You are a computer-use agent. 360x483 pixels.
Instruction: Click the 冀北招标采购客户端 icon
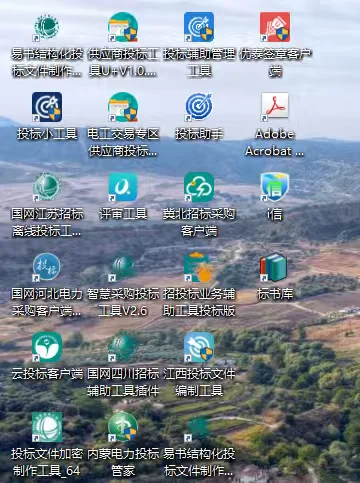[199, 187]
